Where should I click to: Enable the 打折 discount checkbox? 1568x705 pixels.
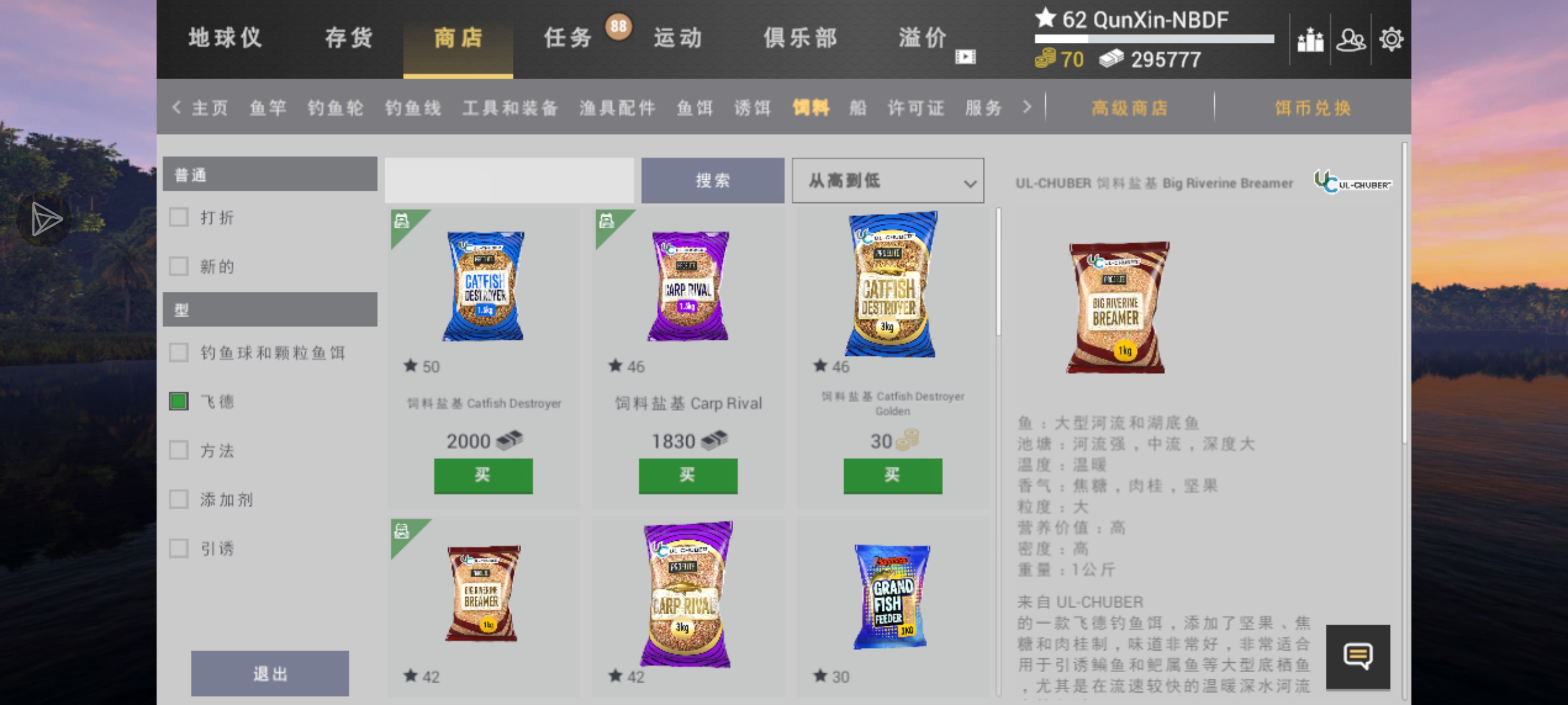coord(178,217)
